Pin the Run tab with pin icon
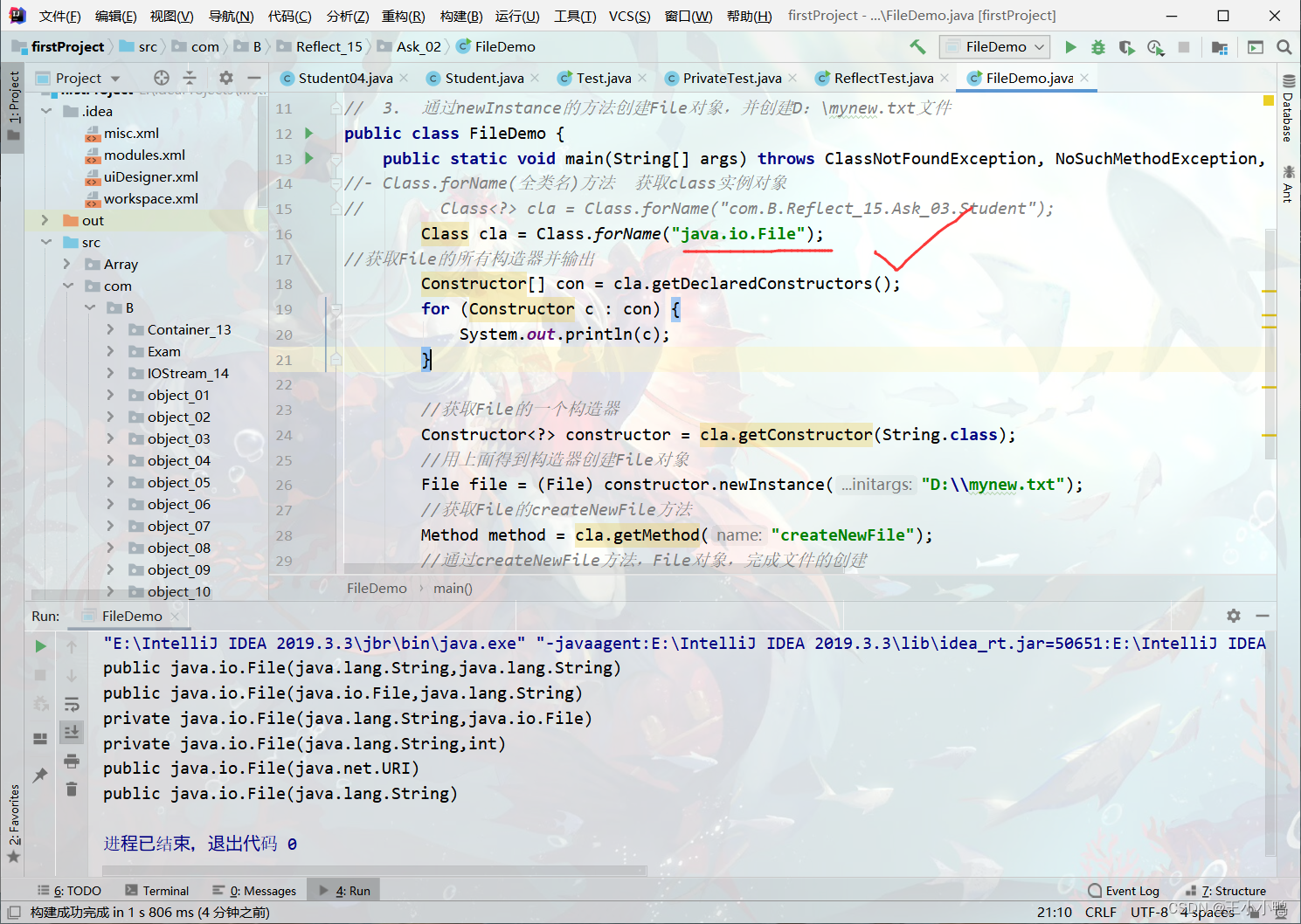This screenshot has width=1301, height=924. pyautogui.click(x=40, y=775)
